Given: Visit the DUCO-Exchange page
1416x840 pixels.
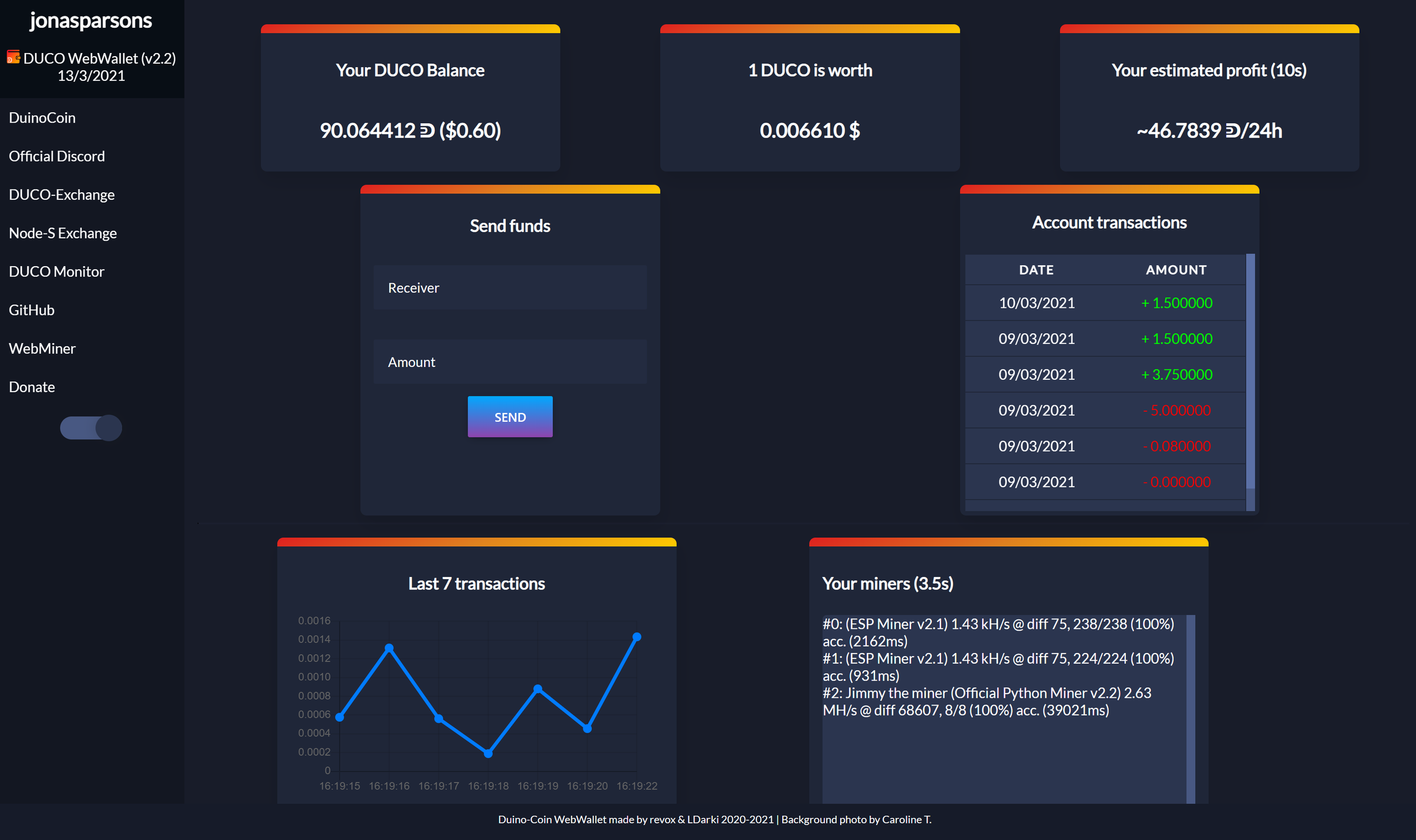Looking at the screenshot, I should tap(61, 194).
